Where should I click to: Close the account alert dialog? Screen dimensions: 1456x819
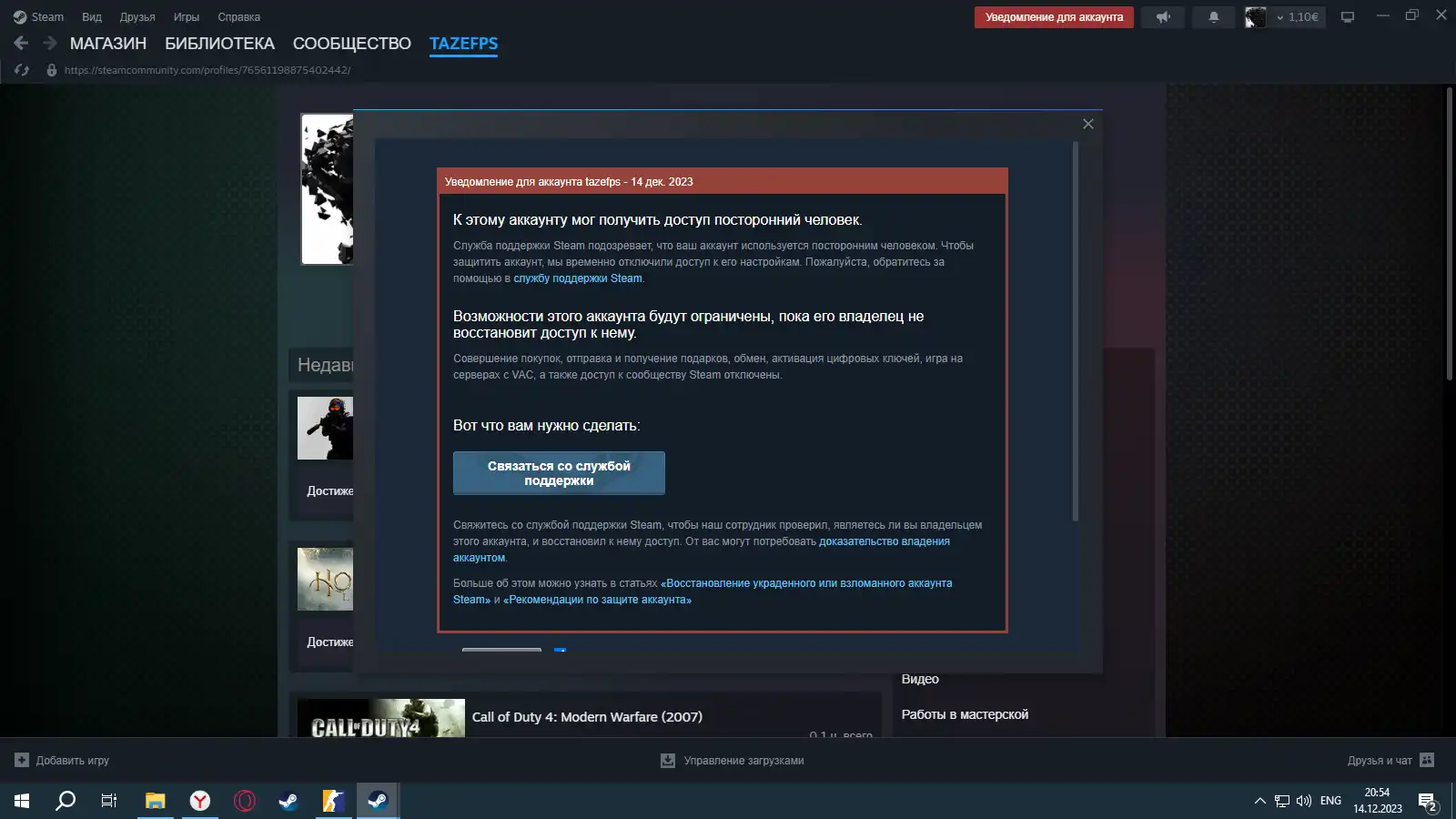point(1087,124)
